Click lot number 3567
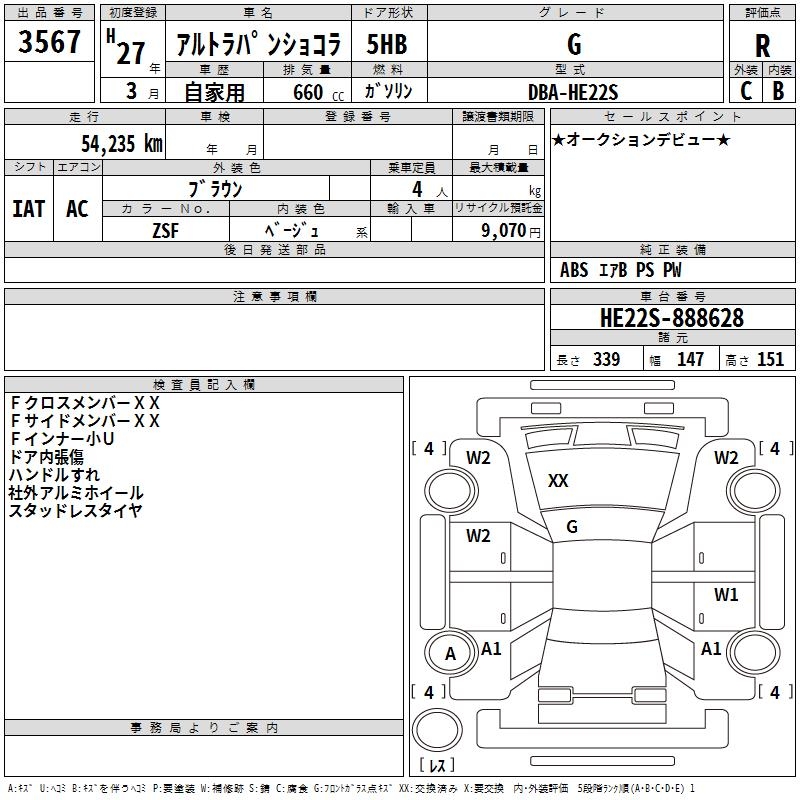This screenshot has height=800, width=800. [50, 44]
